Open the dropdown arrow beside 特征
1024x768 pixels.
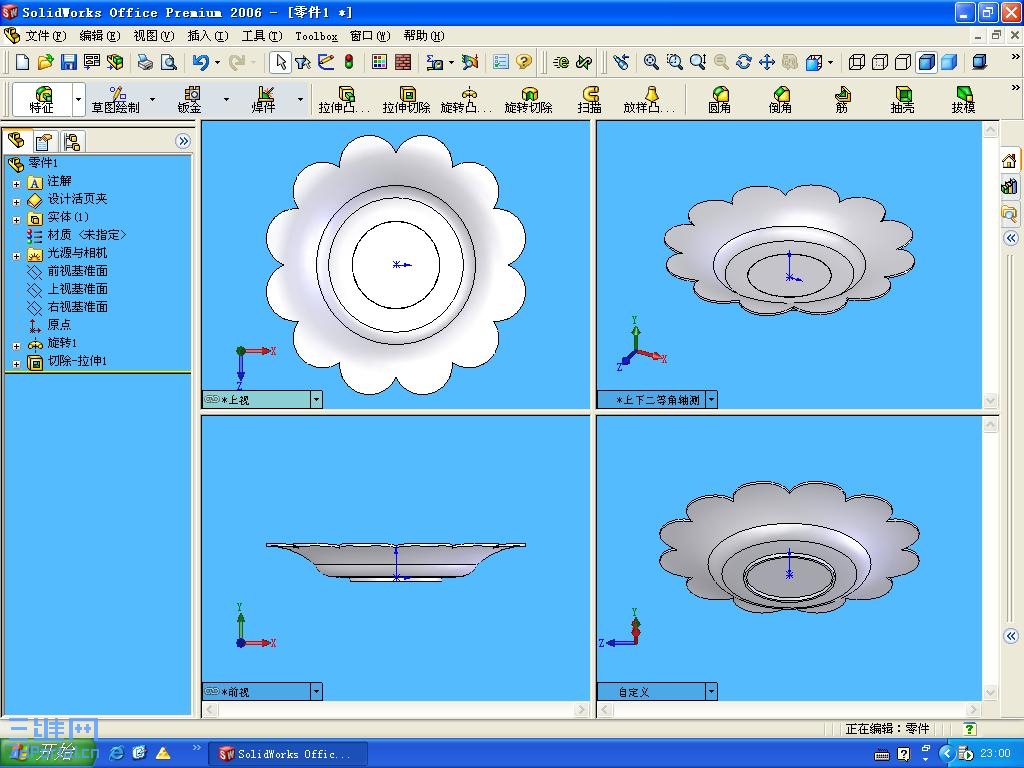click(x=78, y=99)
